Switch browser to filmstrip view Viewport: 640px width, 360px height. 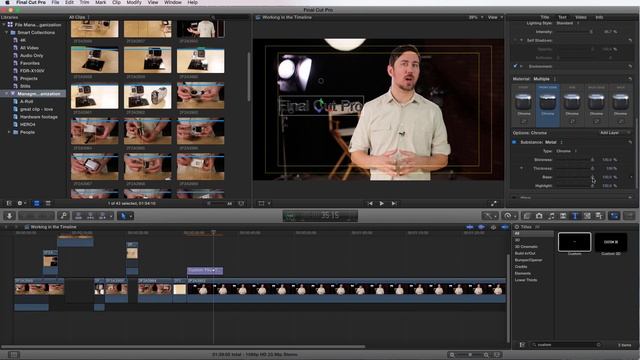[x=36, y=203]
